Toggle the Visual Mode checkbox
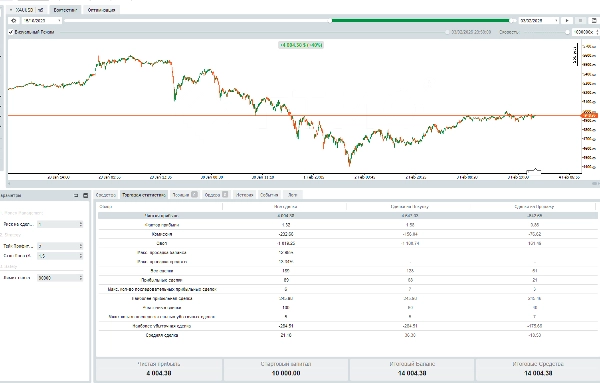The height and width of the screenshot is (383, 600). coord(11,32)
